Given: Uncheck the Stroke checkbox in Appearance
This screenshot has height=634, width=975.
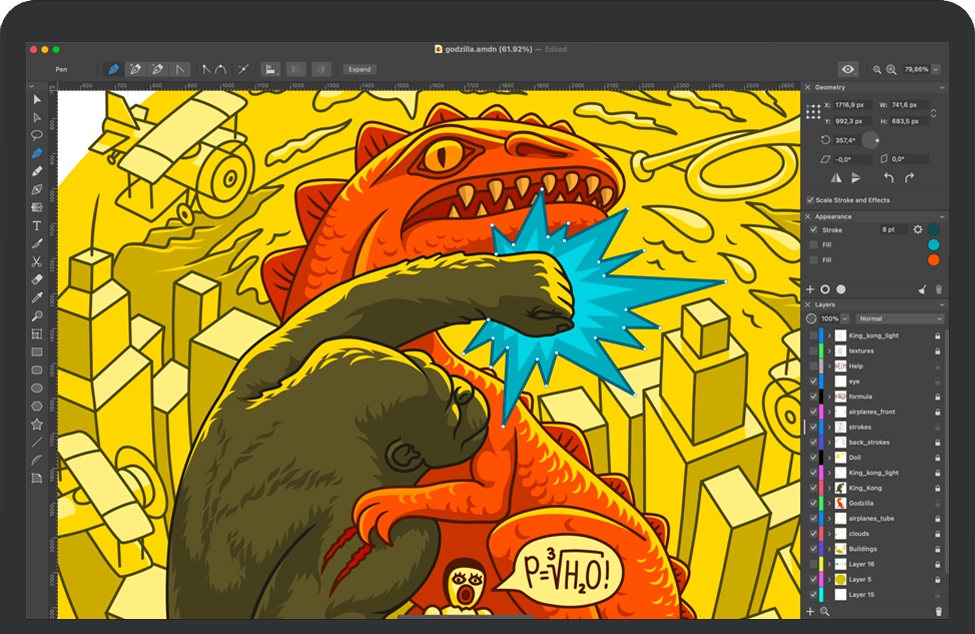Looking at the screenshot, I should pos(812,230).
